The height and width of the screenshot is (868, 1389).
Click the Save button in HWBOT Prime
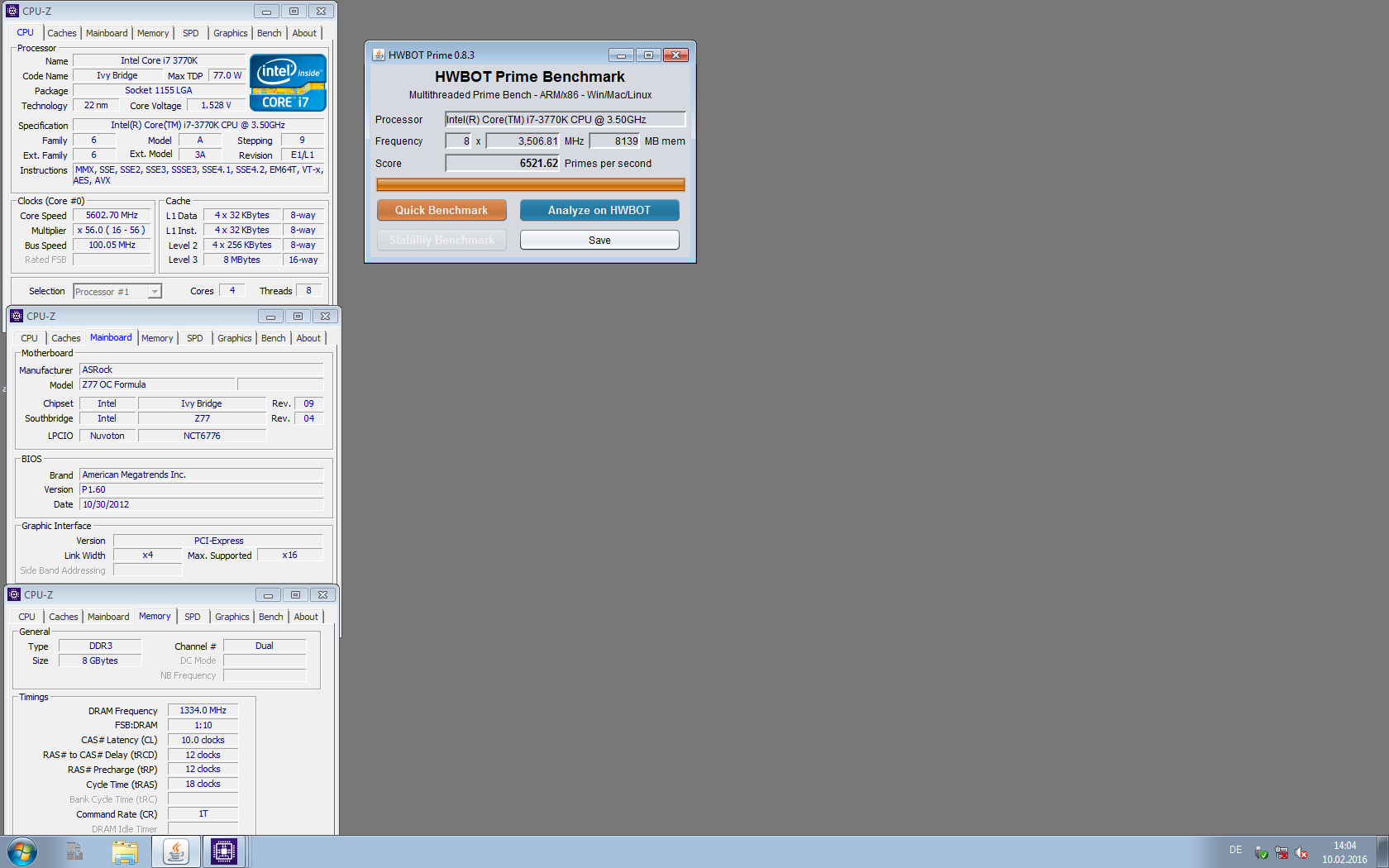tap(599, 240)
